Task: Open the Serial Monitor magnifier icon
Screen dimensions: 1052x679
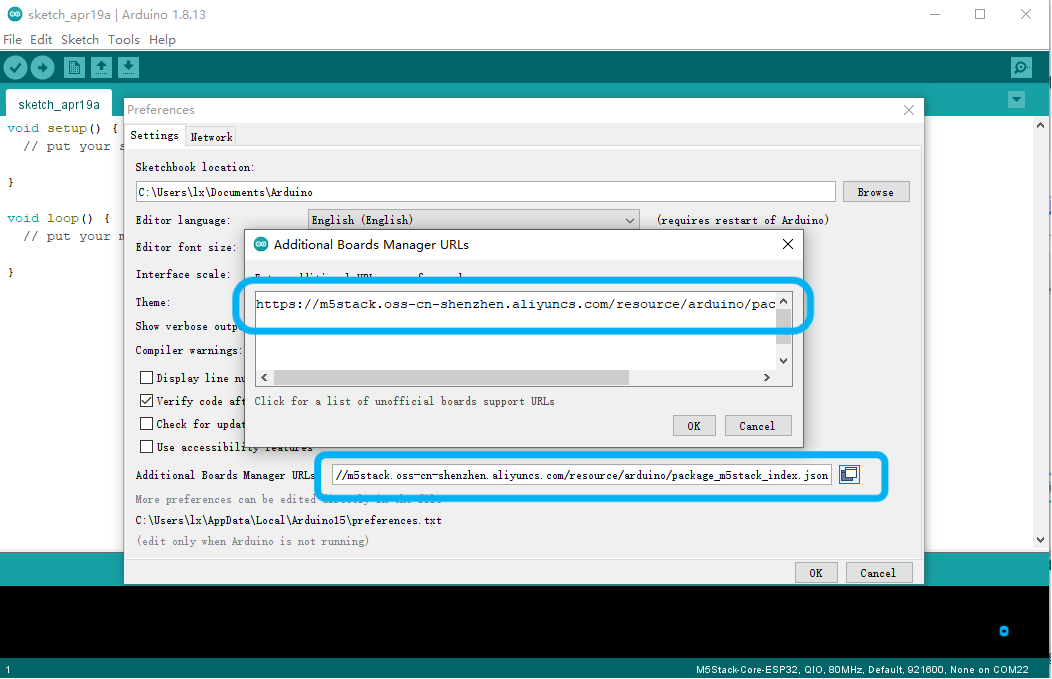Action: pos(1021,68)
